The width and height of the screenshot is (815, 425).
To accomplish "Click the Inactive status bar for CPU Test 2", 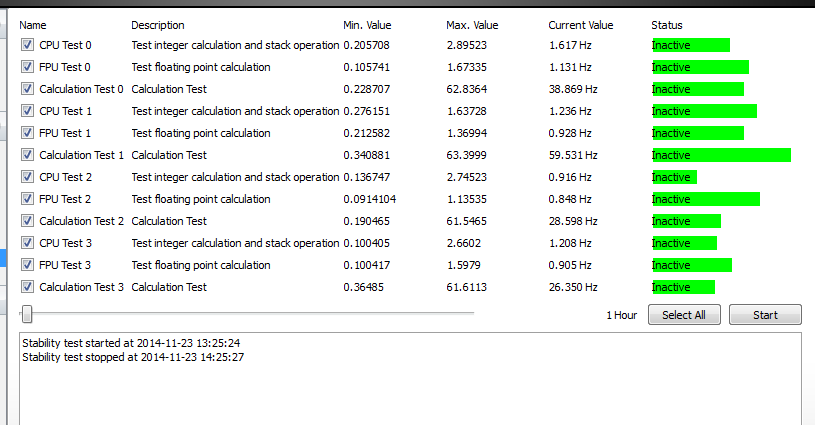I will [x=674, y=177].
